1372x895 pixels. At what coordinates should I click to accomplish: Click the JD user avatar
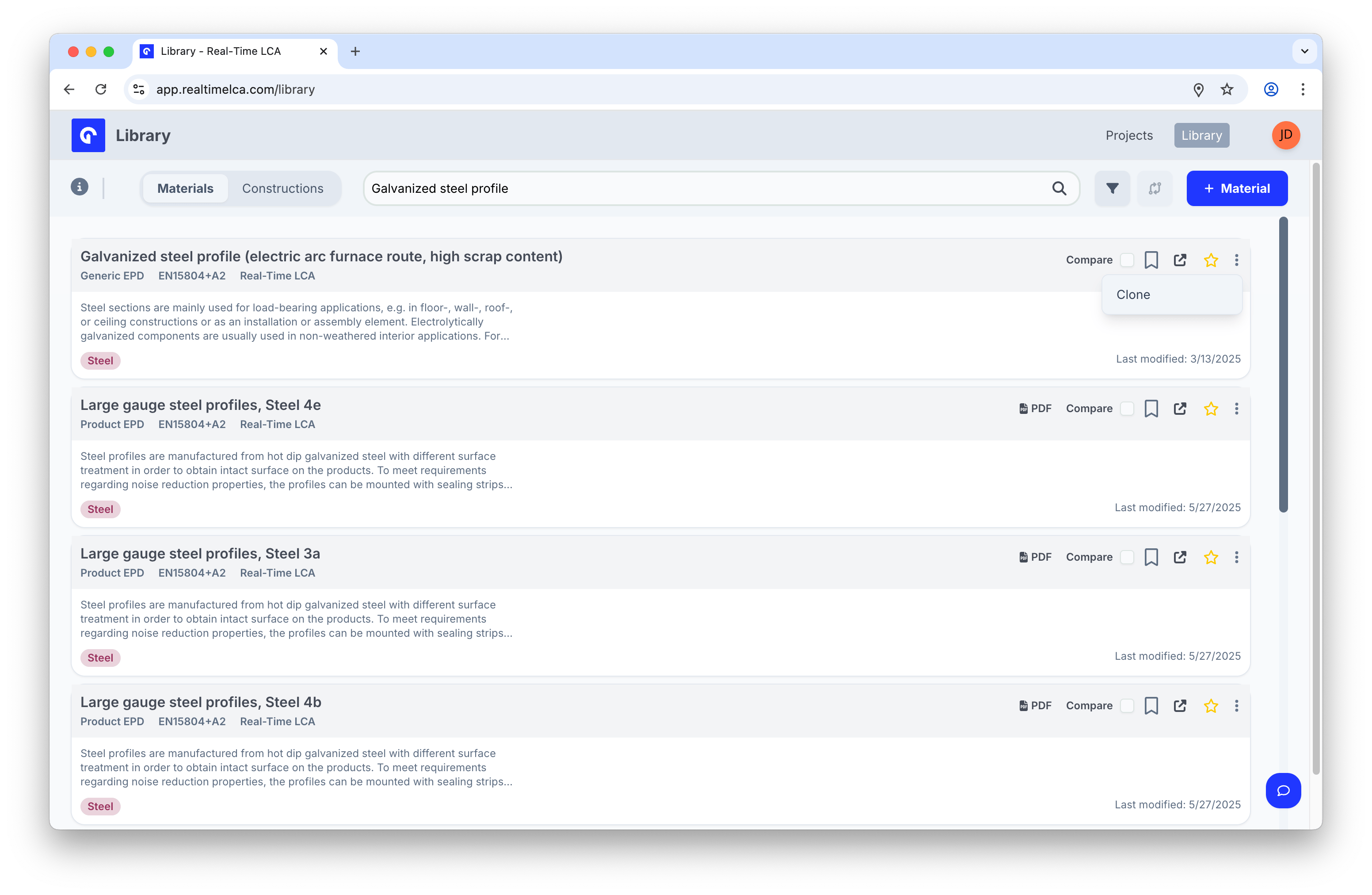(x=1285, y=135)
